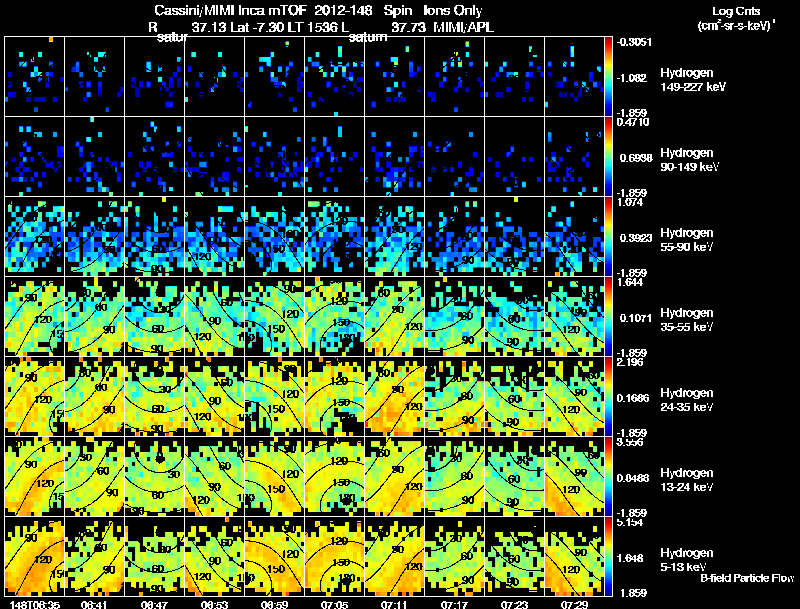
Task: Select the Hydrogen 13-24 keV row label
Action: pyautogui.click(x=687, y=480)
